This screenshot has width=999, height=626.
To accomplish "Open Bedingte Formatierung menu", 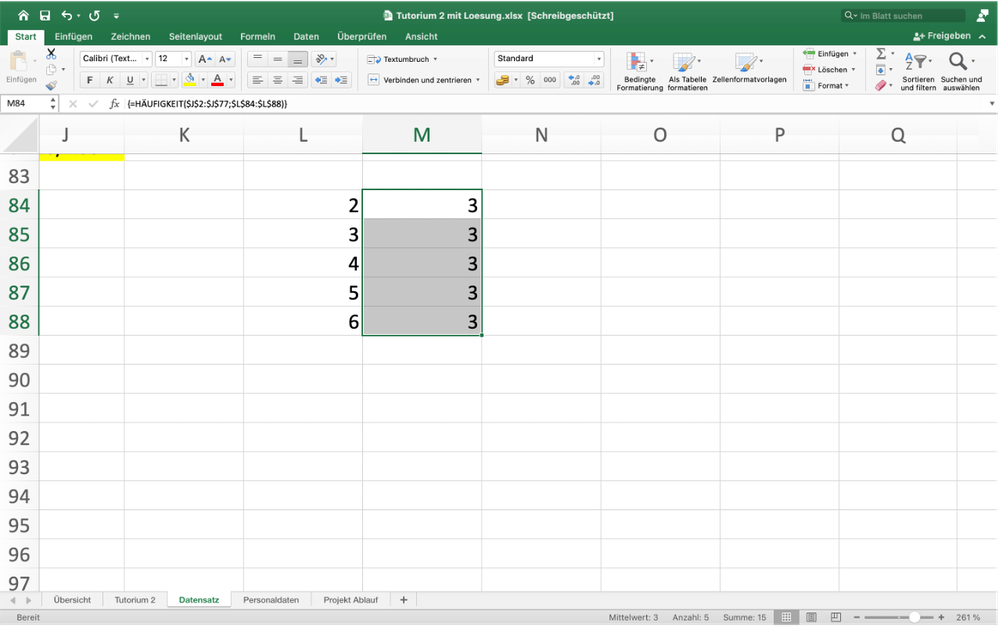I will (640, 71).
